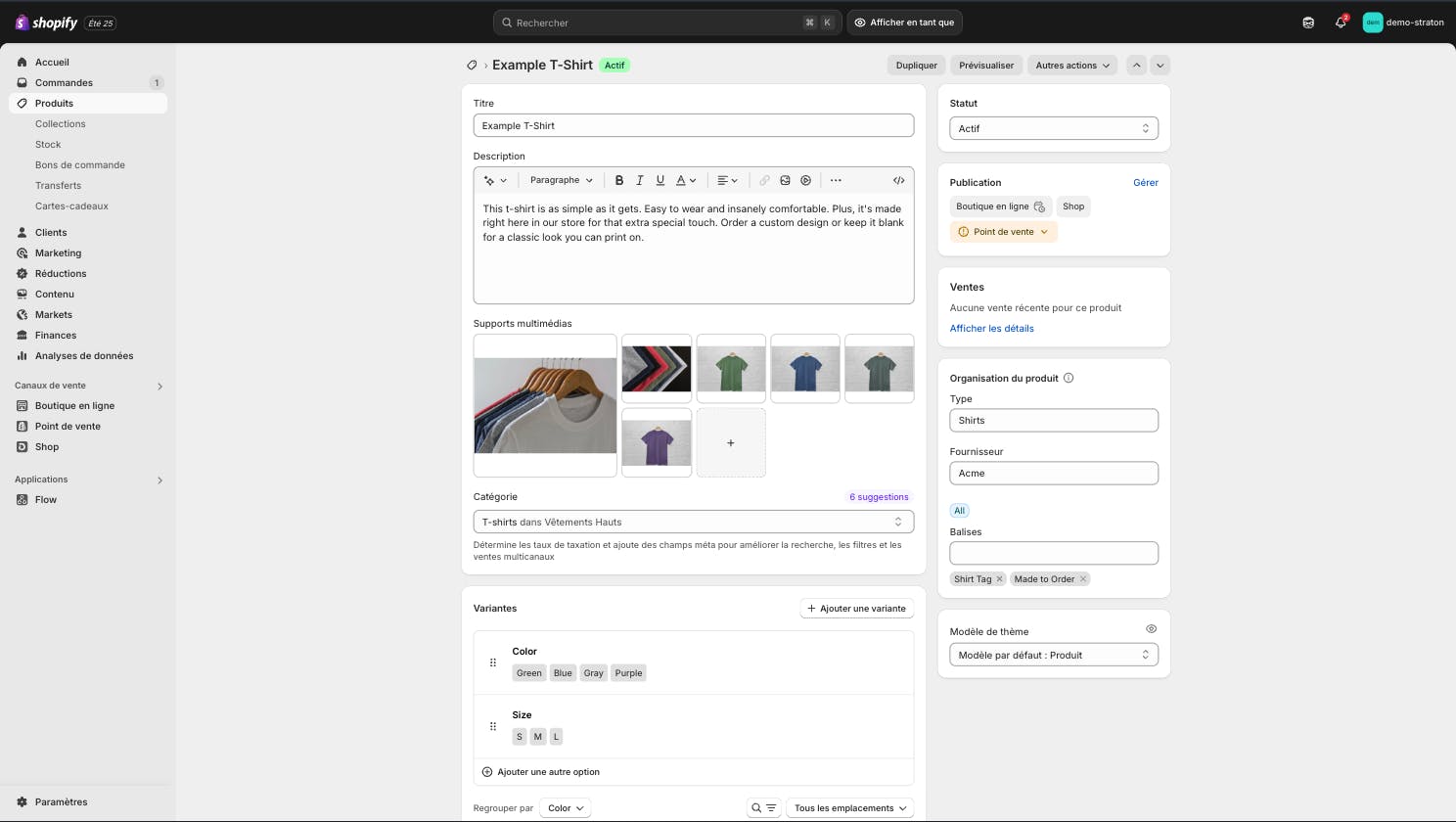
Task: Apply italic formatting to the description text
Action: pos(639,180)
